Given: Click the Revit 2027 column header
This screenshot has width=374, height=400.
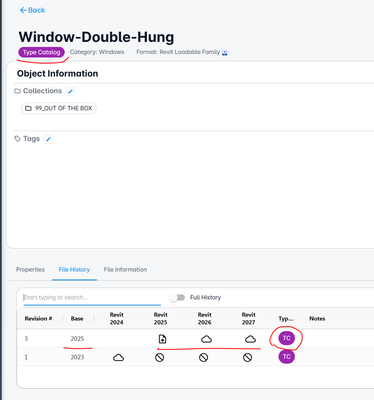Looking at the screenshot, I should pos(249,318).
